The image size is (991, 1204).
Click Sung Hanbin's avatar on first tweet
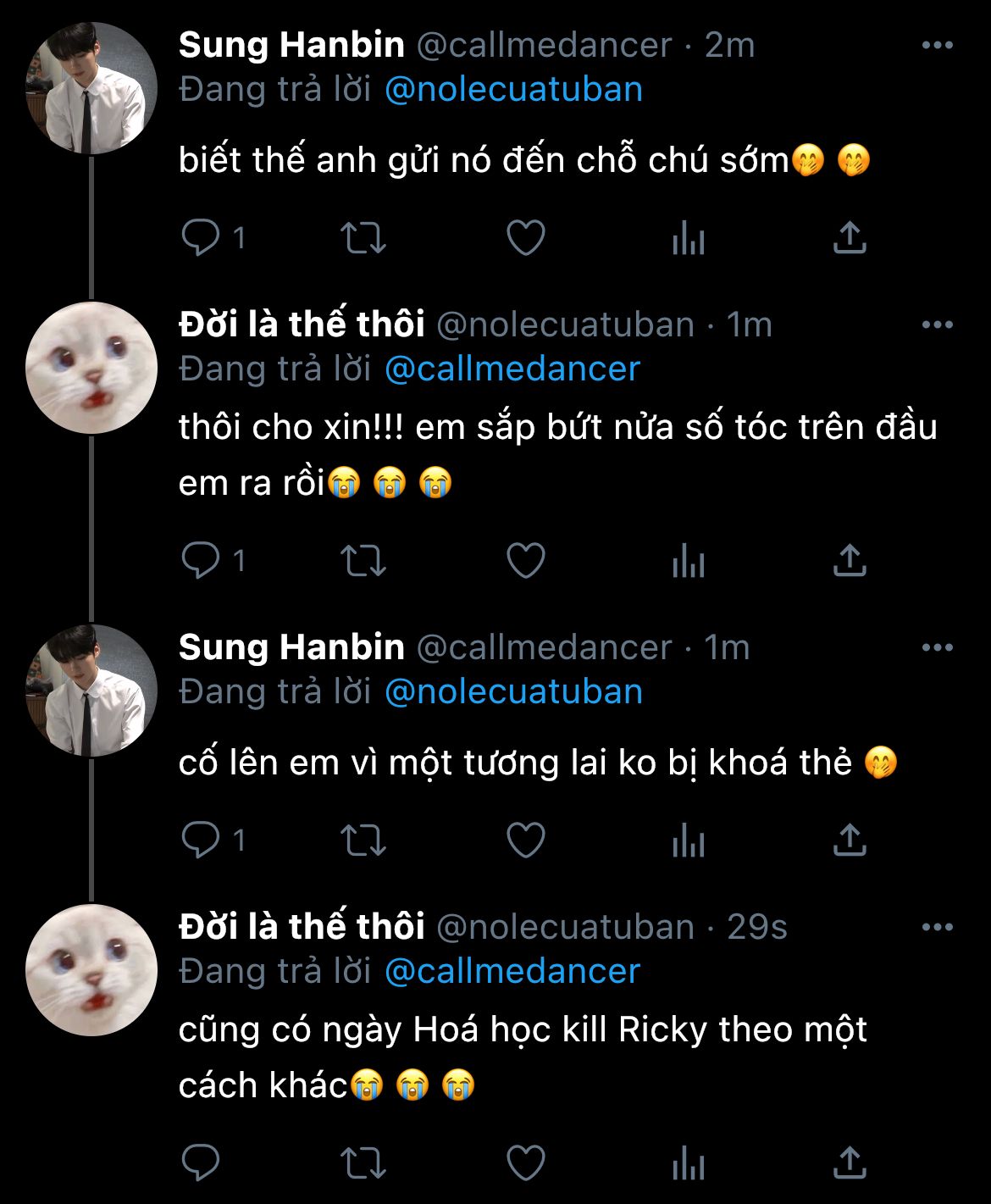pos(91,89)
